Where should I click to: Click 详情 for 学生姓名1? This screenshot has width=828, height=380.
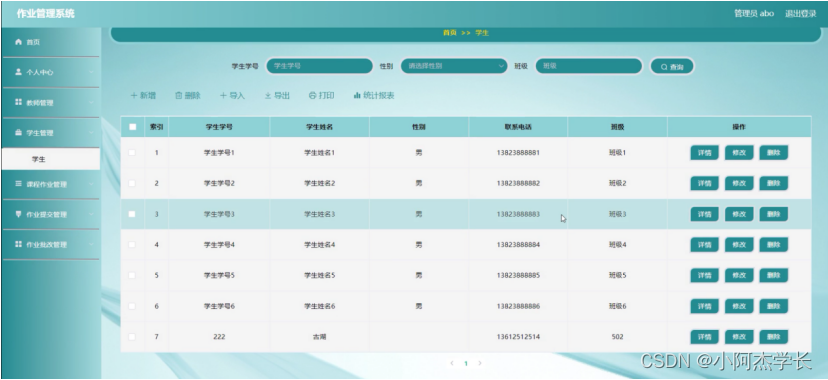704,153
